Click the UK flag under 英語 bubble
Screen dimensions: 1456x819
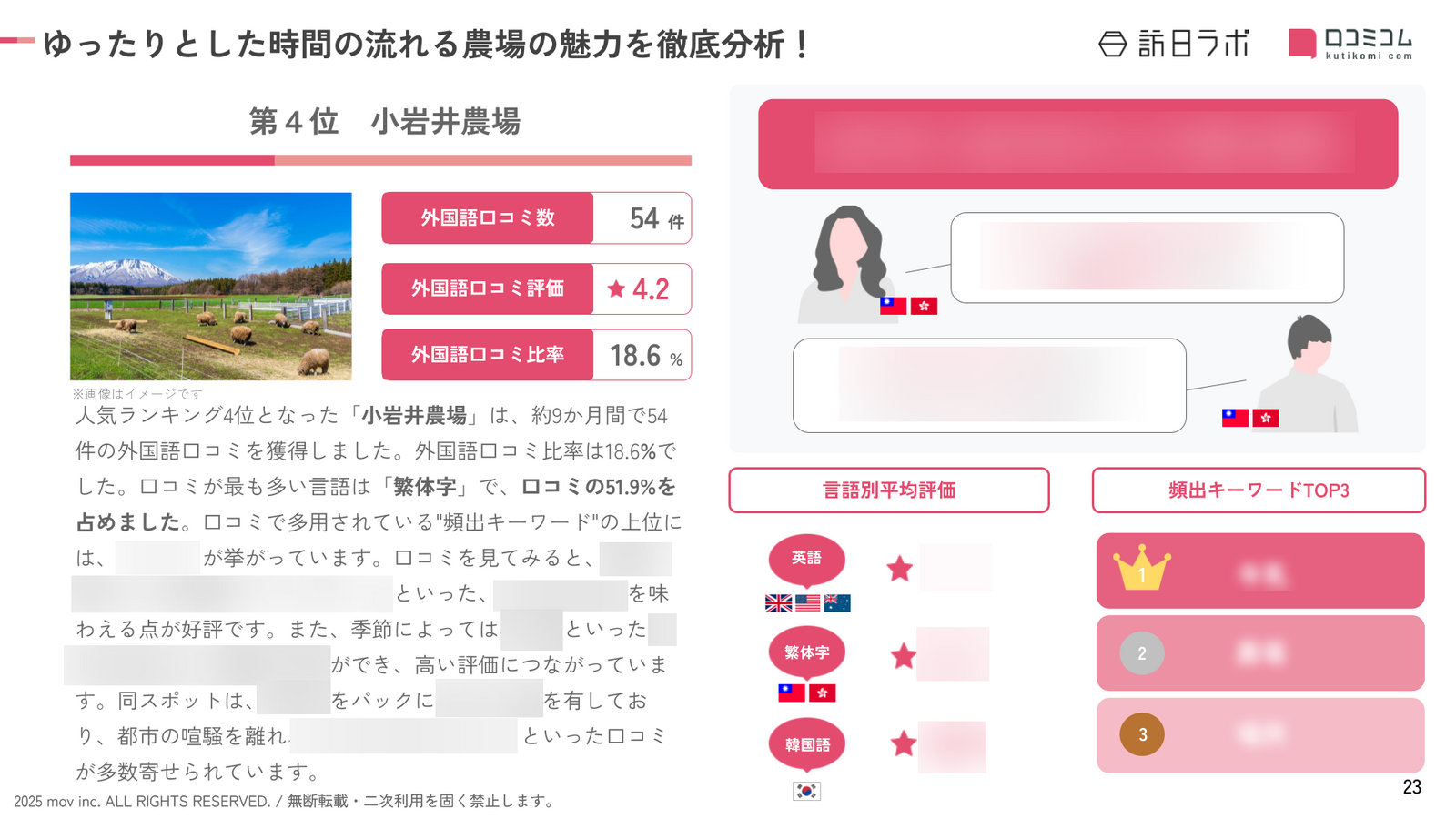(778, 602)
